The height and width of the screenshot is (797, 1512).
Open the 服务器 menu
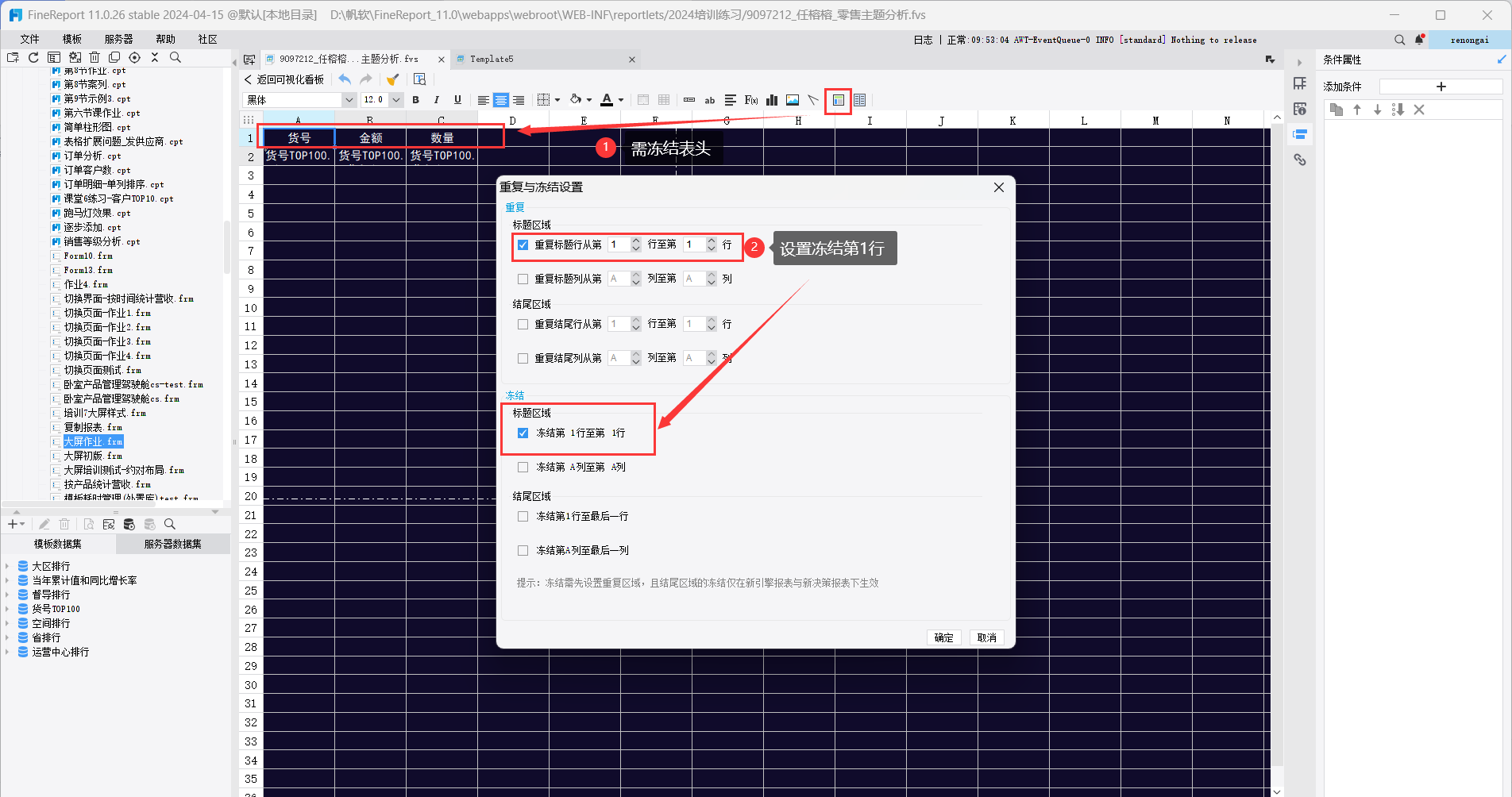tap(119, 39)
